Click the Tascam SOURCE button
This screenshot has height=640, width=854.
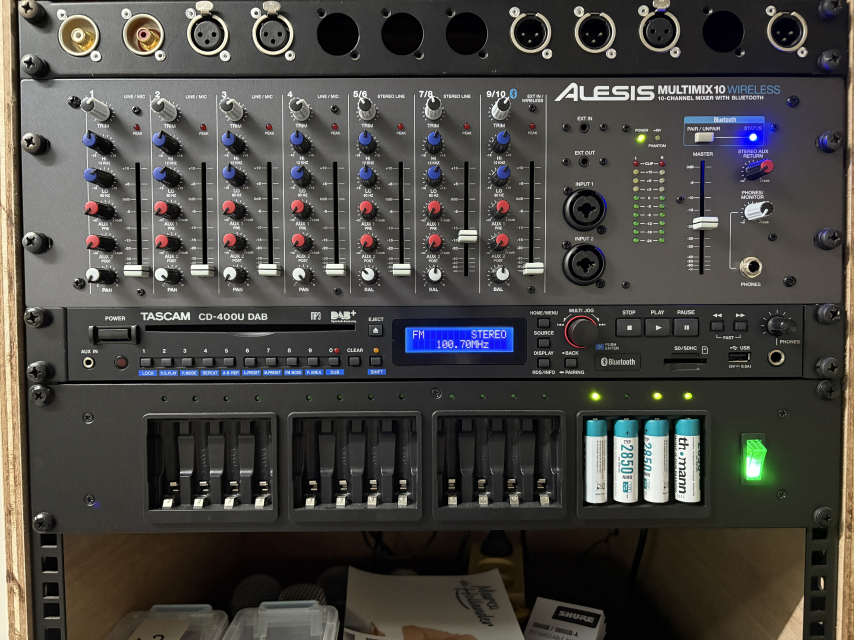pos(544,343)
